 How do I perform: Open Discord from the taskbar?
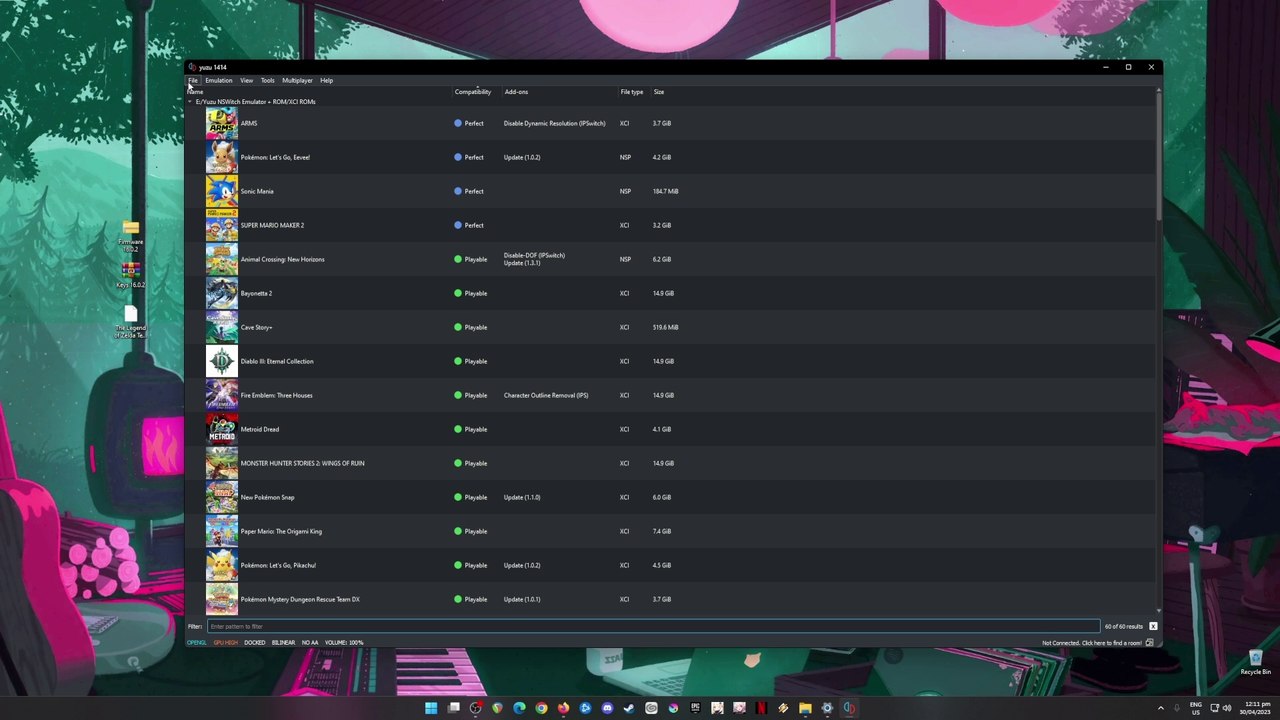607,708
